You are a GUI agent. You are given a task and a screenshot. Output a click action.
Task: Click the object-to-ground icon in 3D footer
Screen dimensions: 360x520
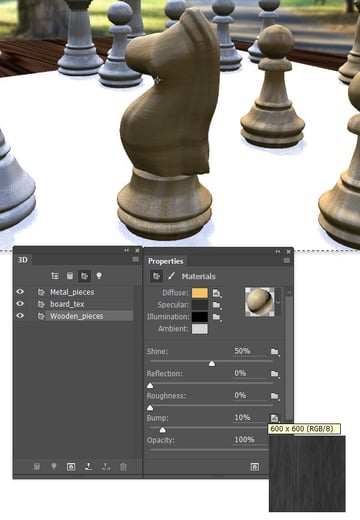106,466
